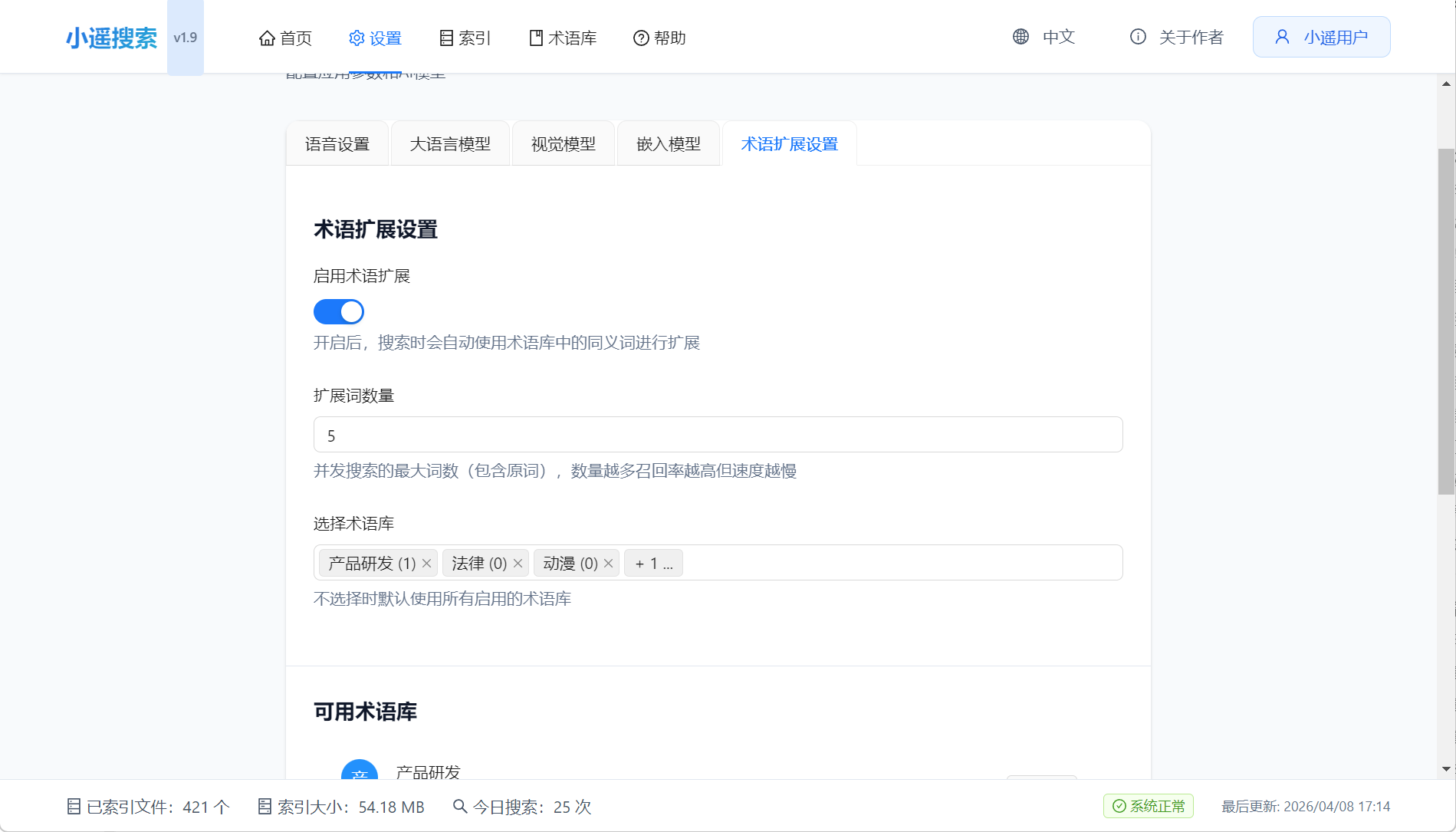Click the 扩展词数量 input field
Viewport: 1456px width, 832px height.
(x=718, y=435)
